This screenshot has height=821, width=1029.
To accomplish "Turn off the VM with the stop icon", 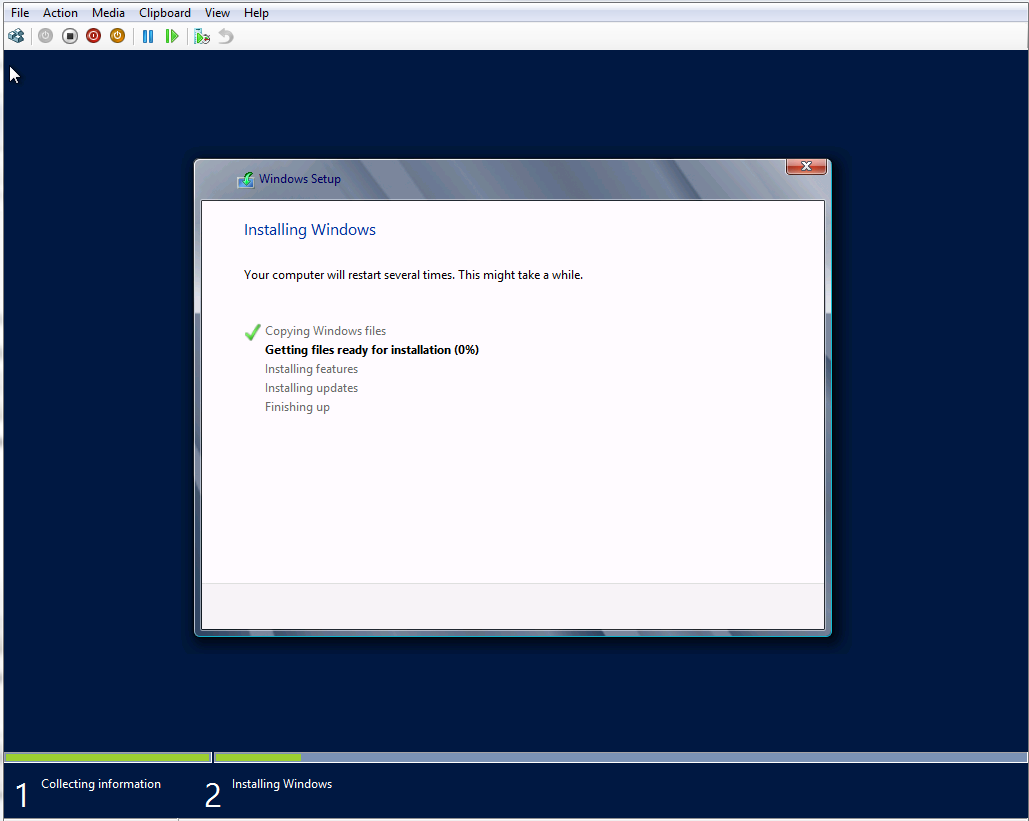I will (69, 36).
